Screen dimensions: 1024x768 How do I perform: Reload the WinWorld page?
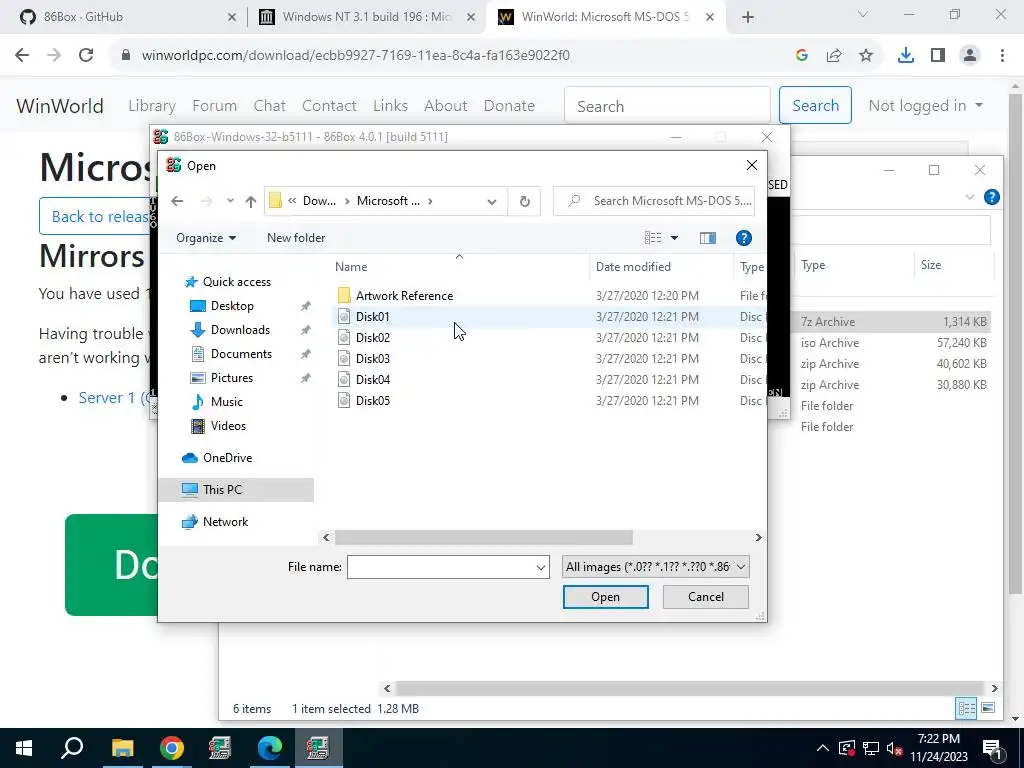tap(86, 56)
